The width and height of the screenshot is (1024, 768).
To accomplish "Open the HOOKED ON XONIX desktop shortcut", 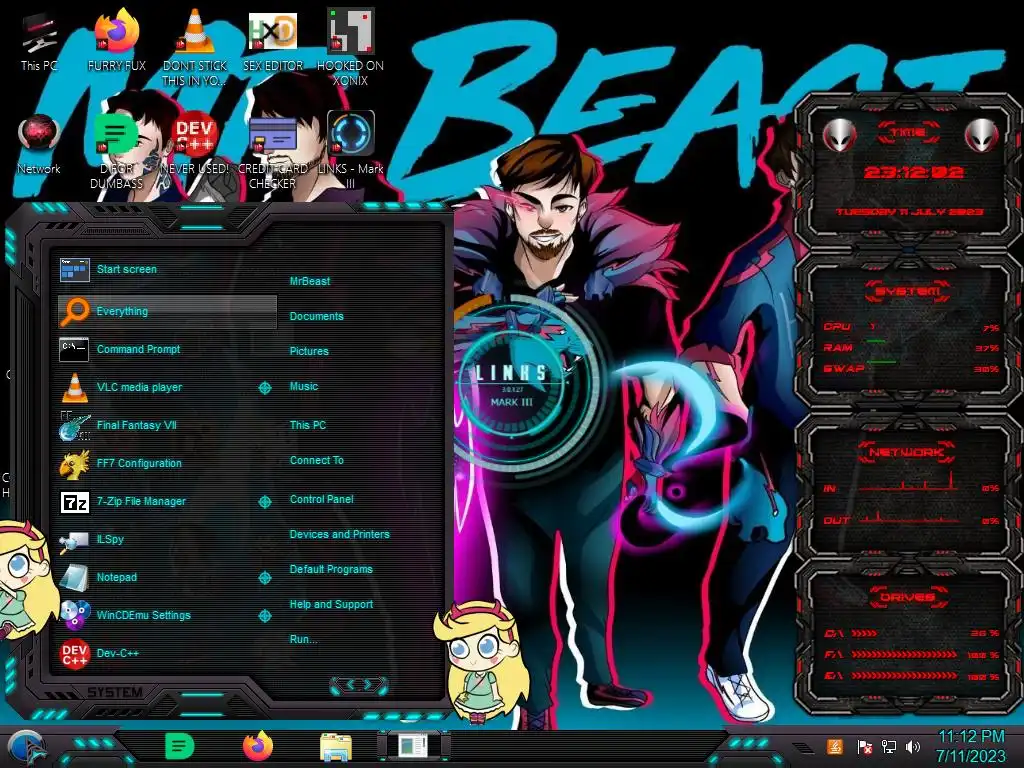I will [x=350, y=48].
